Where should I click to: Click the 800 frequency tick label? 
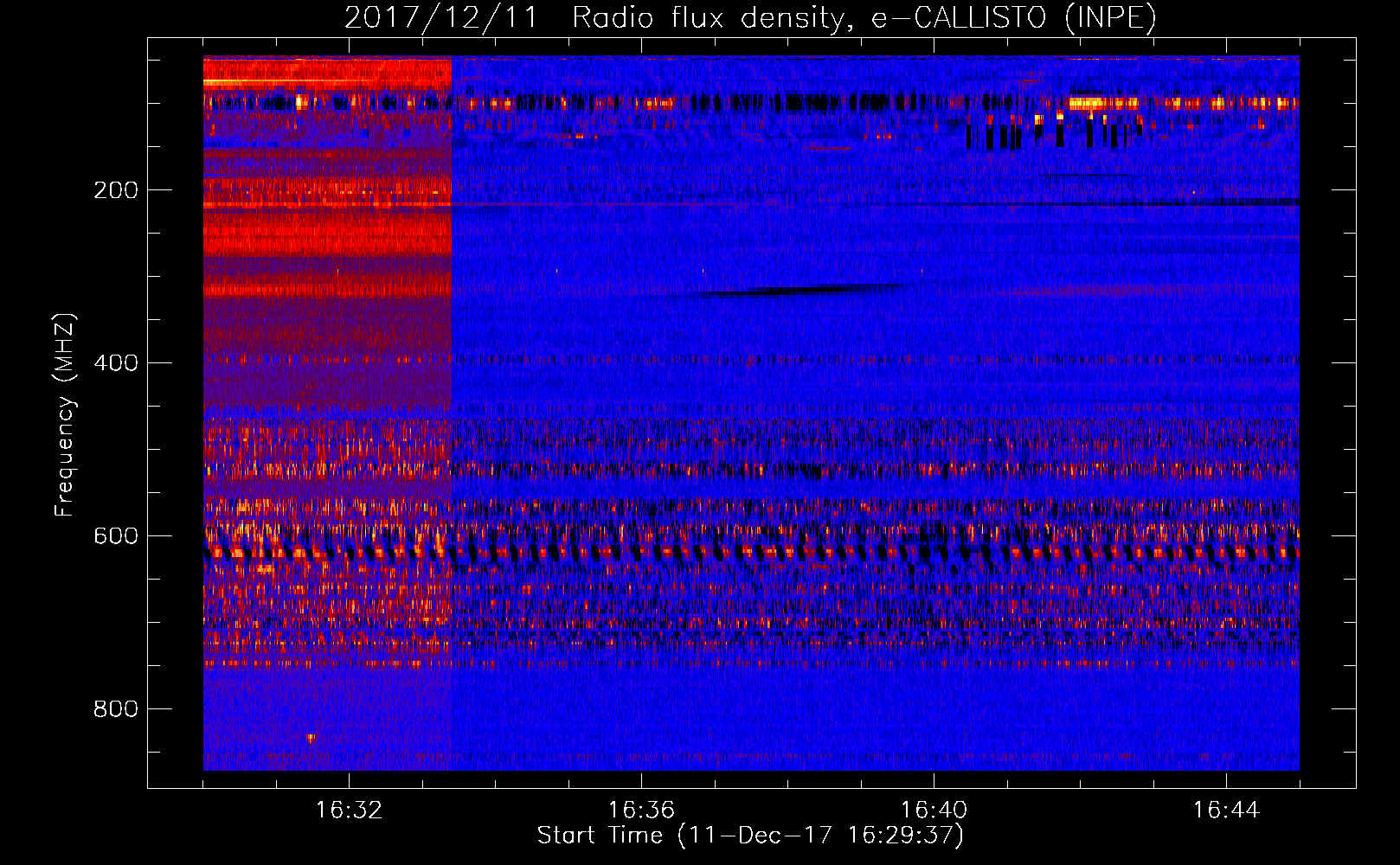pos(116,709)
